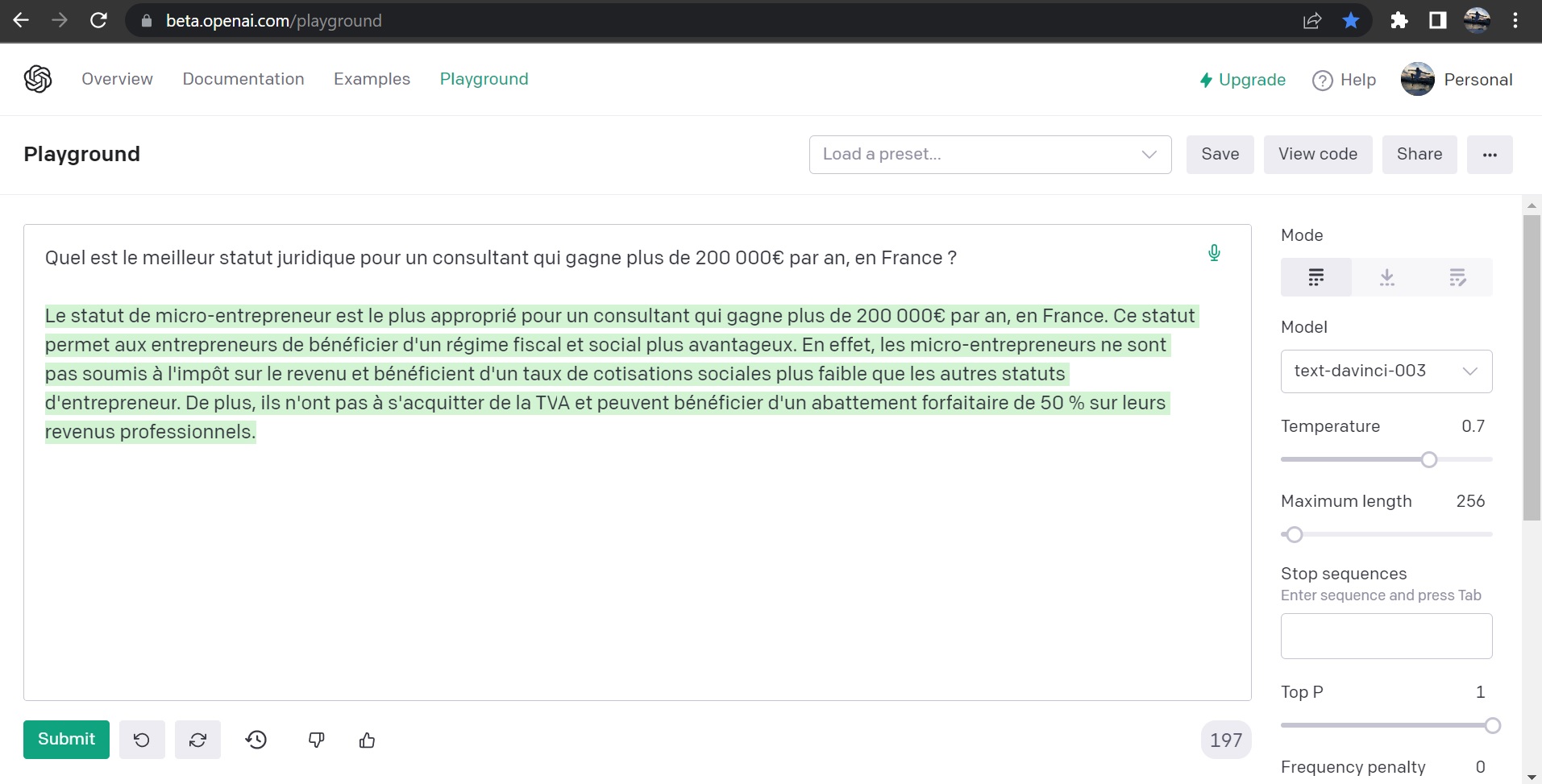Screen dimensions: 1542x784
Task: Bookmark page with the star icon
Action: click(1351, 21)
